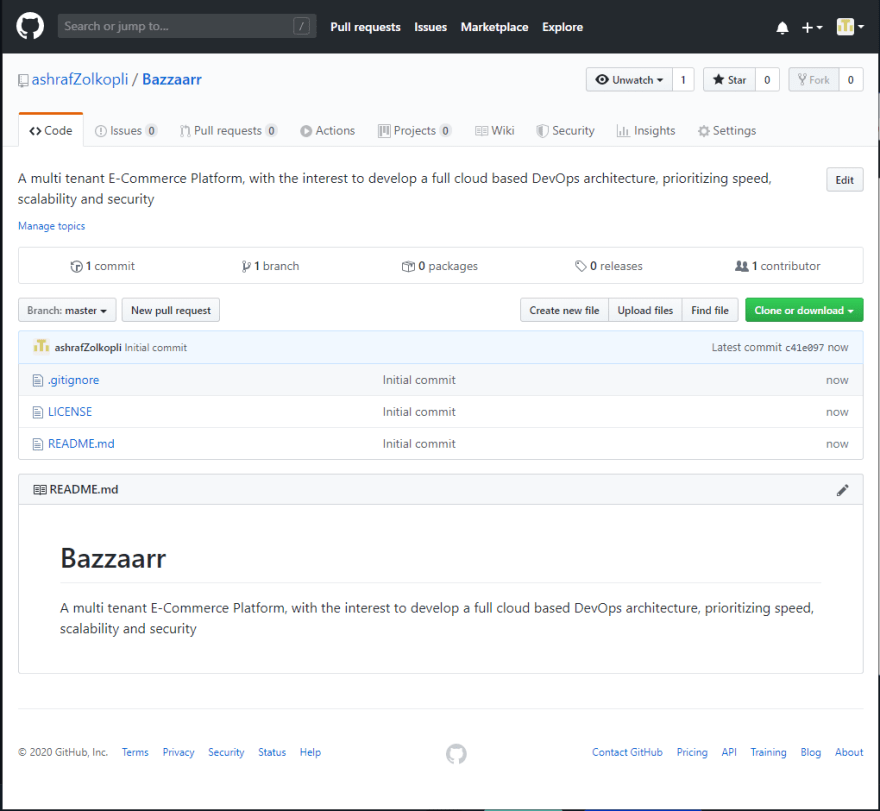Click Find file button
The height and width of the screenshot is (811, 880).
tap(710, 310)
